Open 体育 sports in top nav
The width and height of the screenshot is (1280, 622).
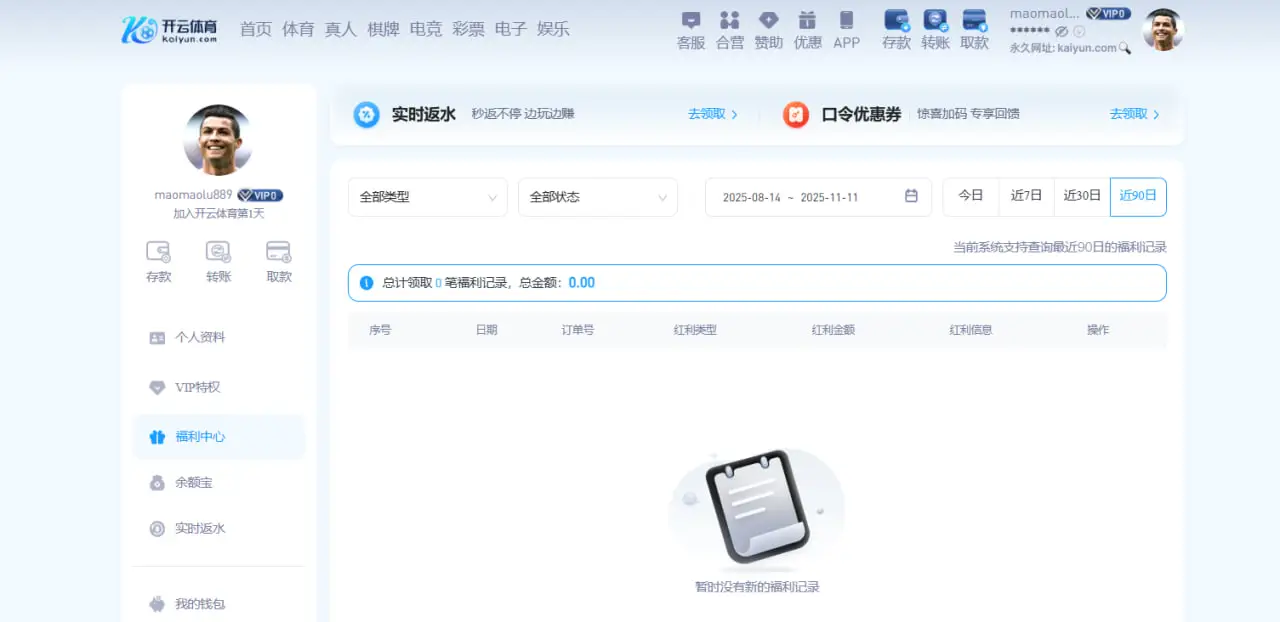click(x=298, y=29)
